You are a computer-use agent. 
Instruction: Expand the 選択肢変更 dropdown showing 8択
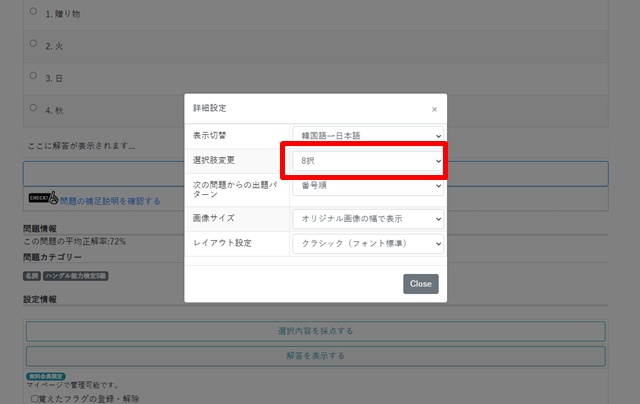(x=367, y=160)
